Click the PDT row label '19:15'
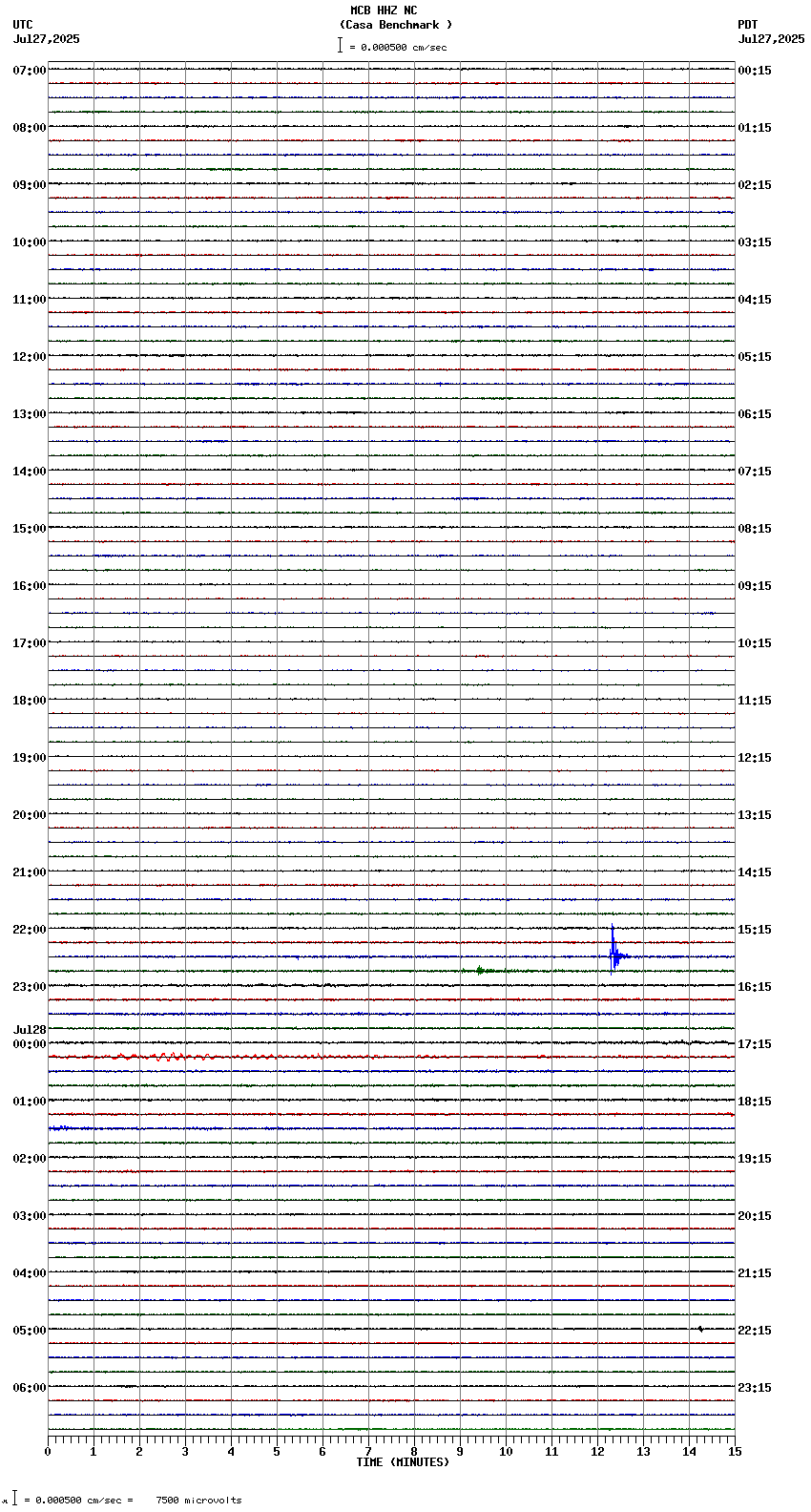Image resolution: width=811 pixels, height=1512 pixels. pos(755,1159)
